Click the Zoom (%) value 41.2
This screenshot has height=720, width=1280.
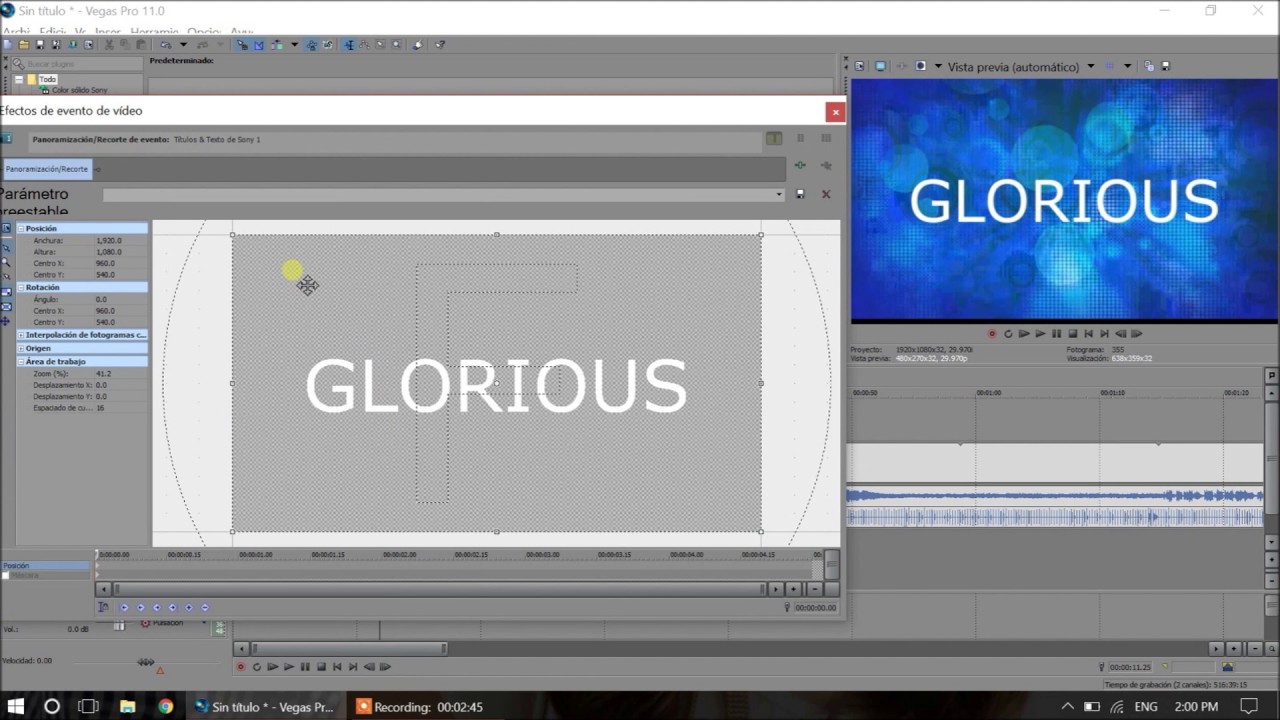tap(103, 373)
